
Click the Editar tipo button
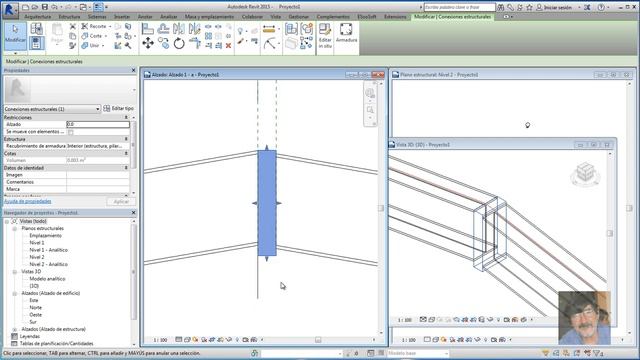pos(119,109)
